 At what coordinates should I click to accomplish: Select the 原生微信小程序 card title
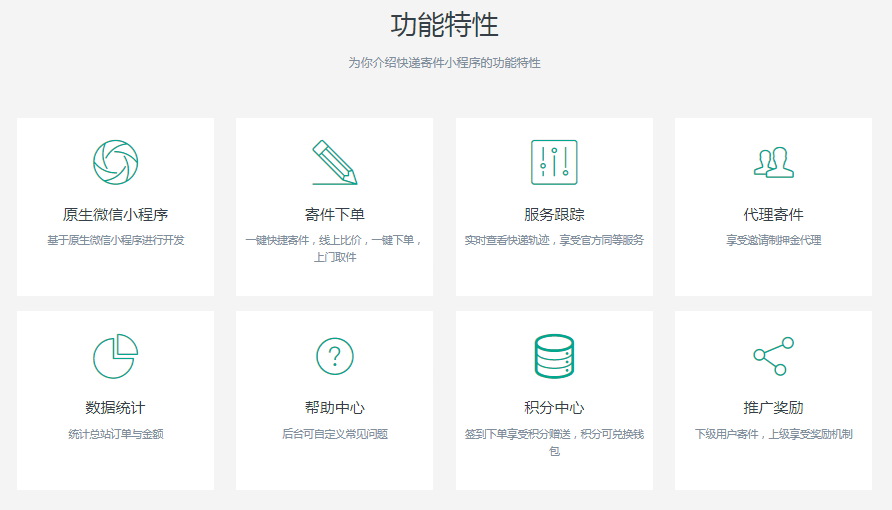[115, 215]
